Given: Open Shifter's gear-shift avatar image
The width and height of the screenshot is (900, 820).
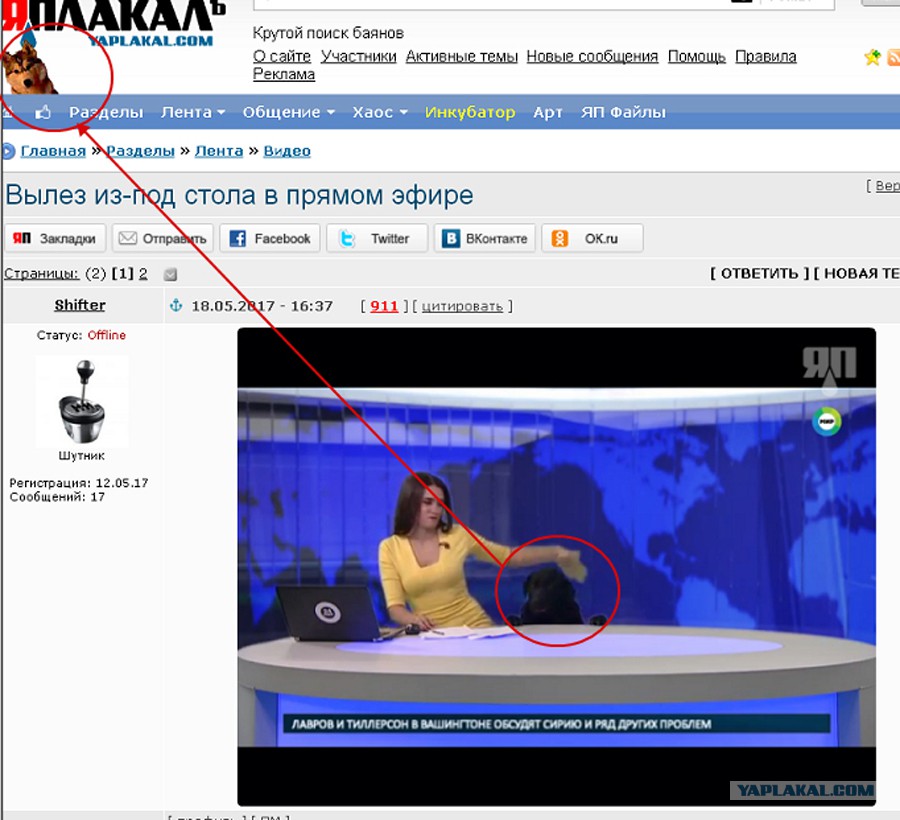Looking at the screenshot, I should click(x=82, y=401).
